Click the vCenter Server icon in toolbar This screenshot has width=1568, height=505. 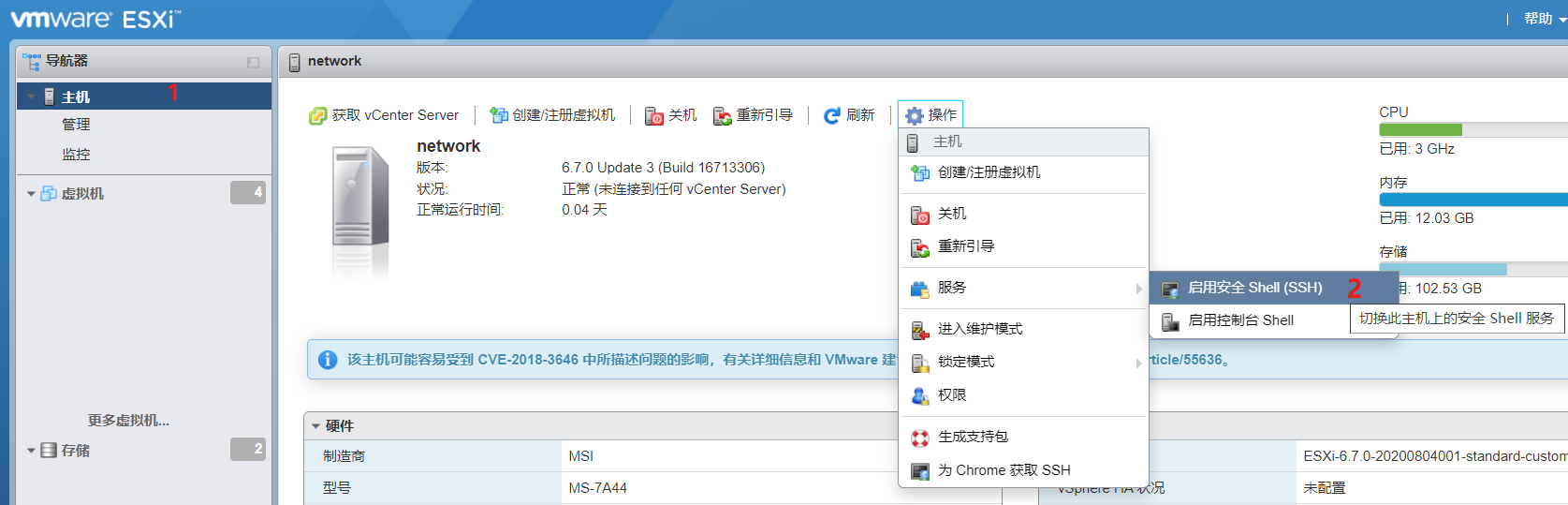coord(318,115)
